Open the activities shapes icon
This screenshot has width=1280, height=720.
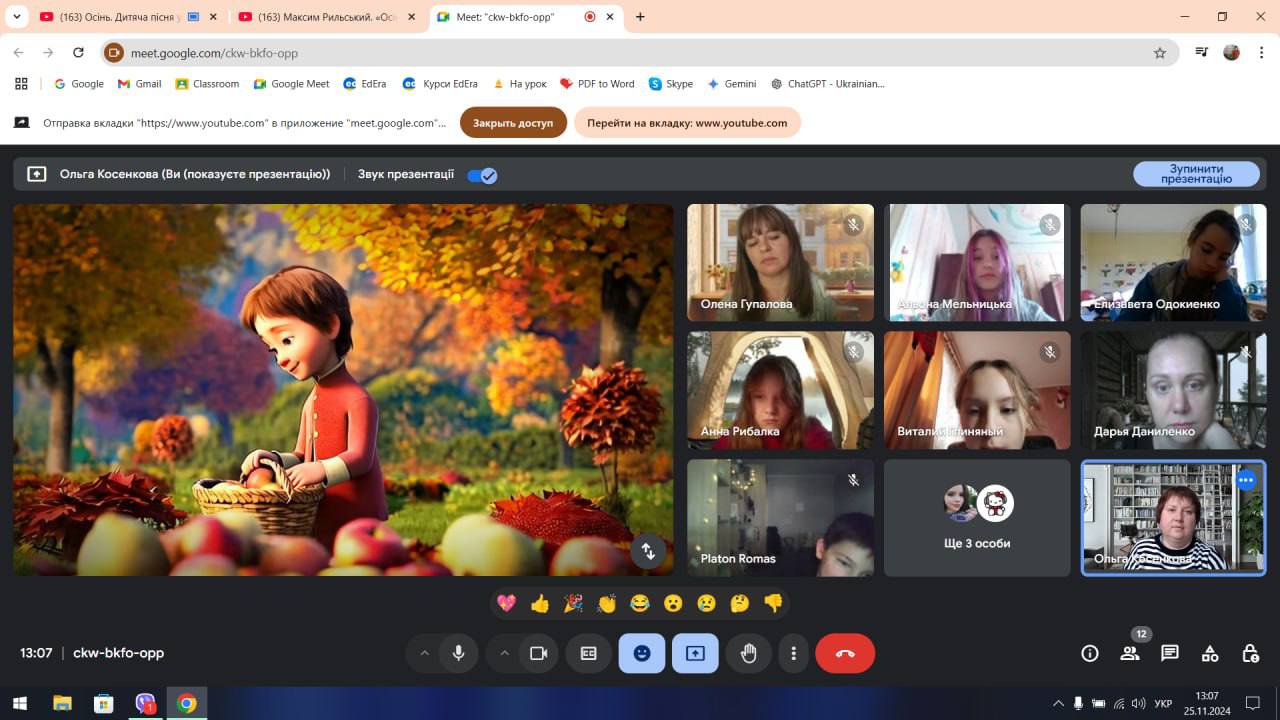click(1210, 653)
